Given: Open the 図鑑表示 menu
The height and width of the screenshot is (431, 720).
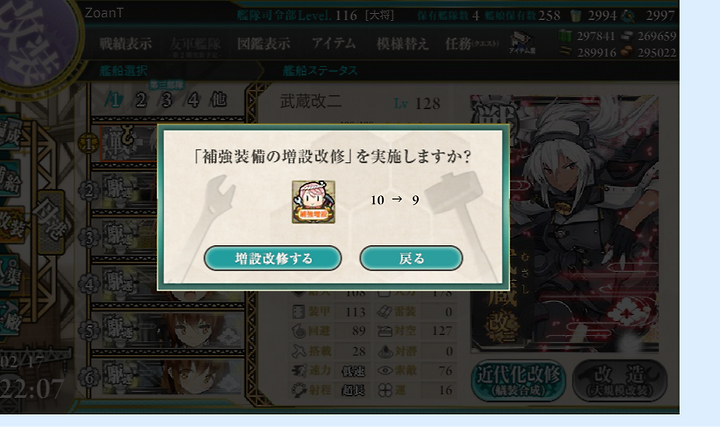Looking at the screenshot, I should [x=264, y=44].
